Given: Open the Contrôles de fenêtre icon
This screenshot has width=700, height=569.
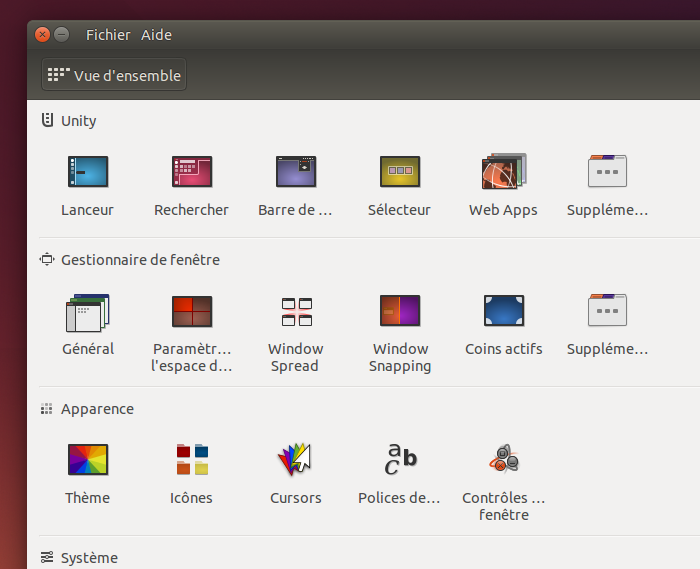Looking at the screenshot, I should (x=503, y=460).
